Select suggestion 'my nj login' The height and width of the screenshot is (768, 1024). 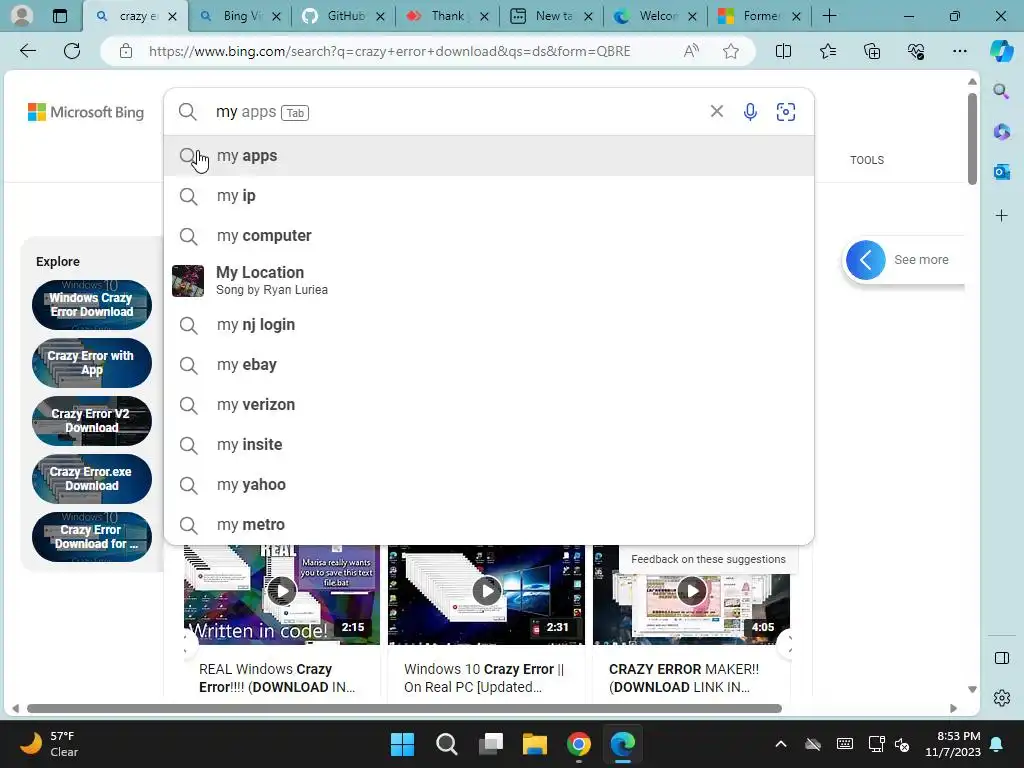click(x=489, y=325)
